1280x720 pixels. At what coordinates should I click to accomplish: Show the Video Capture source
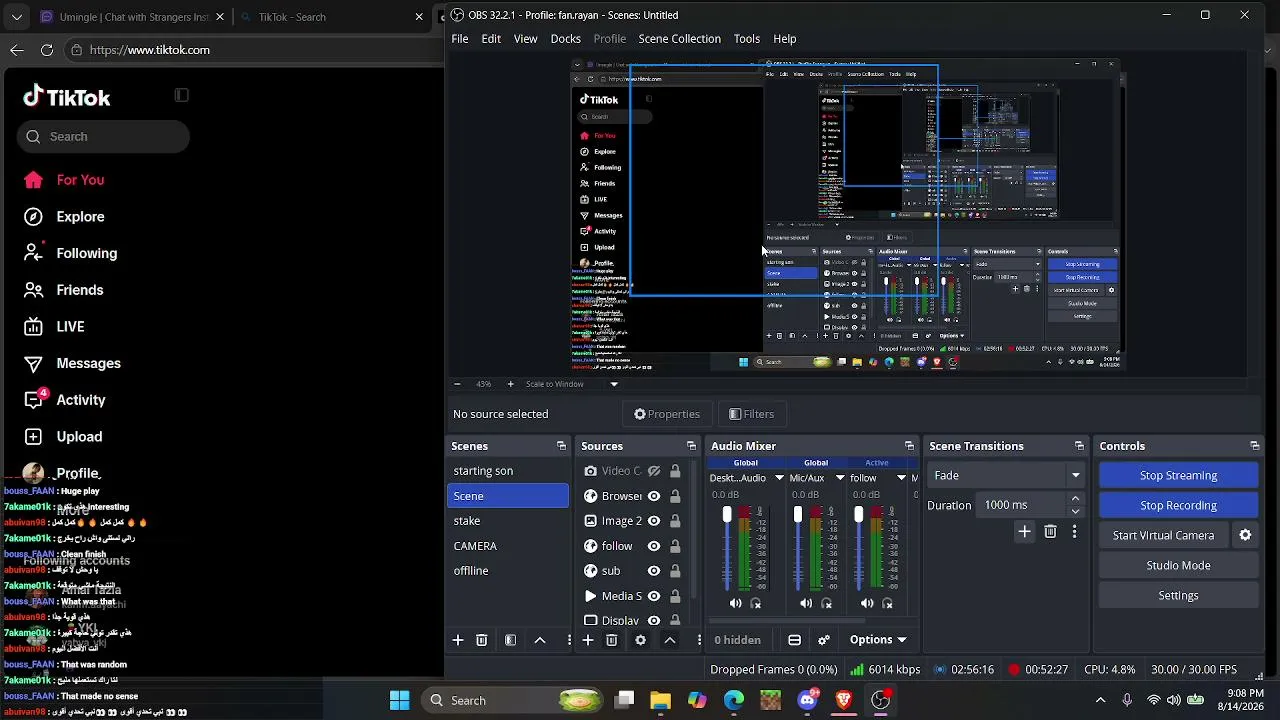[654, 471]
